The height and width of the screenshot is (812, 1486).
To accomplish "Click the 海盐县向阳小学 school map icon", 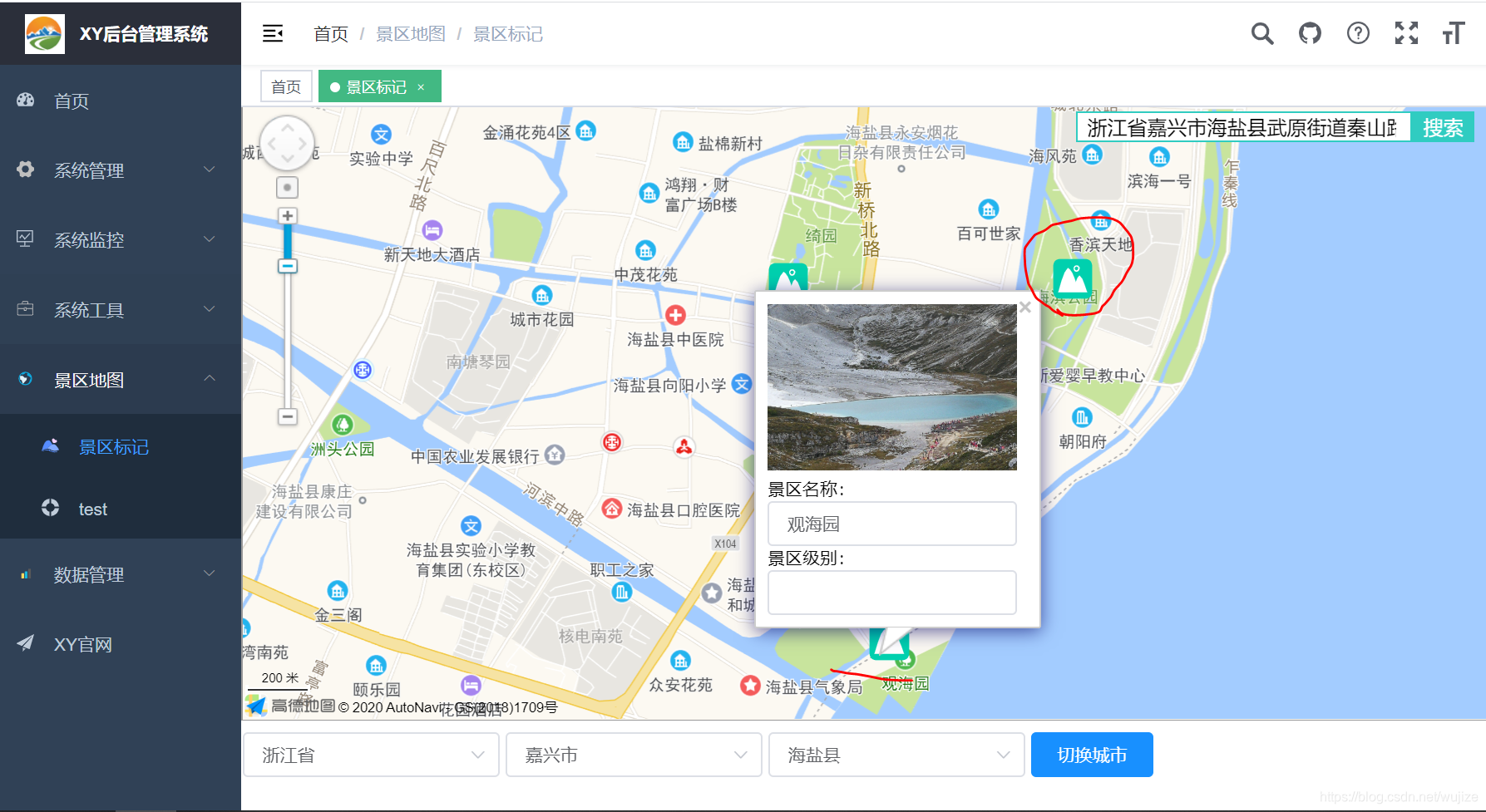I will tap(742, 383).
